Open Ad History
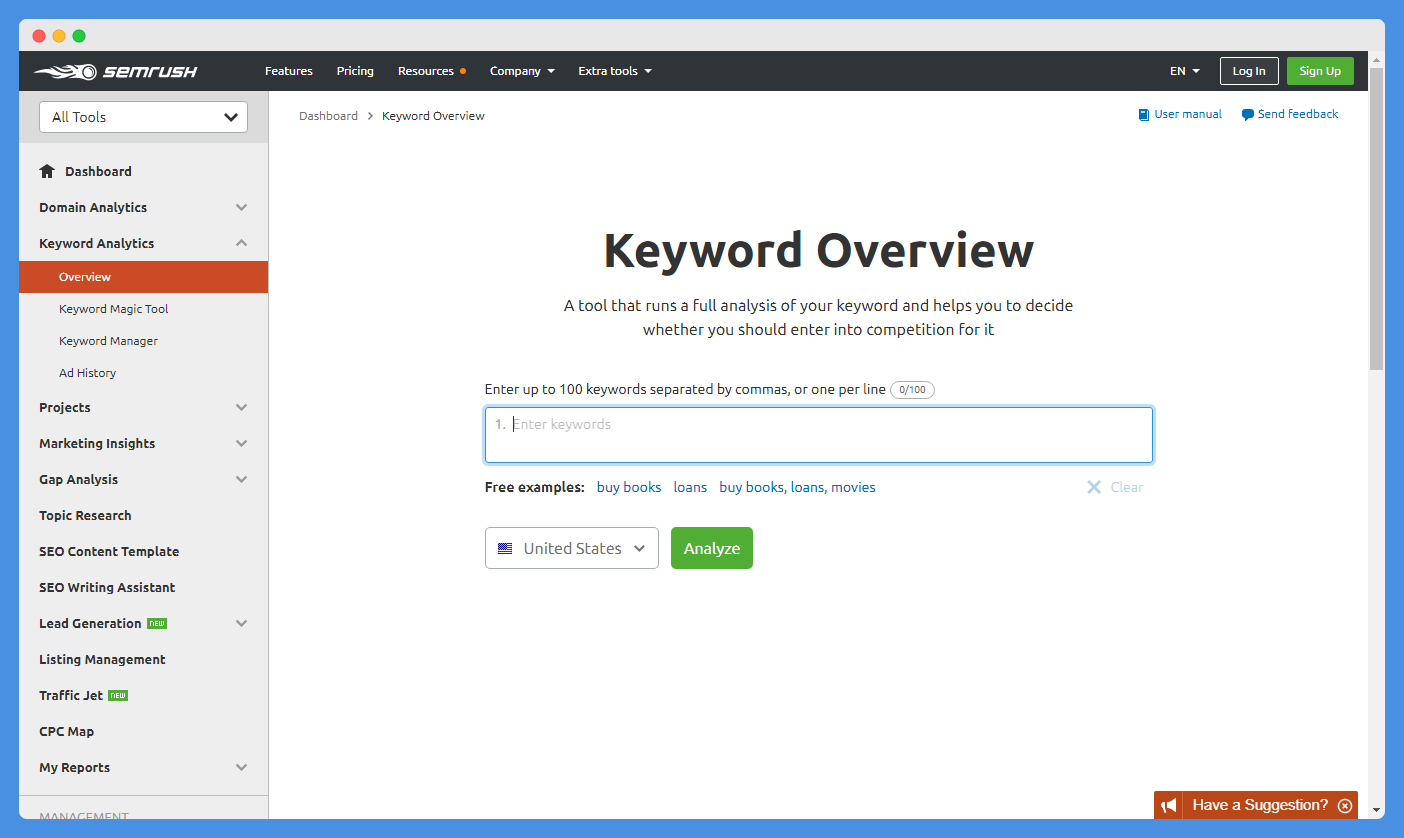The image size is (1404, 838). click(x=87, y=373)
